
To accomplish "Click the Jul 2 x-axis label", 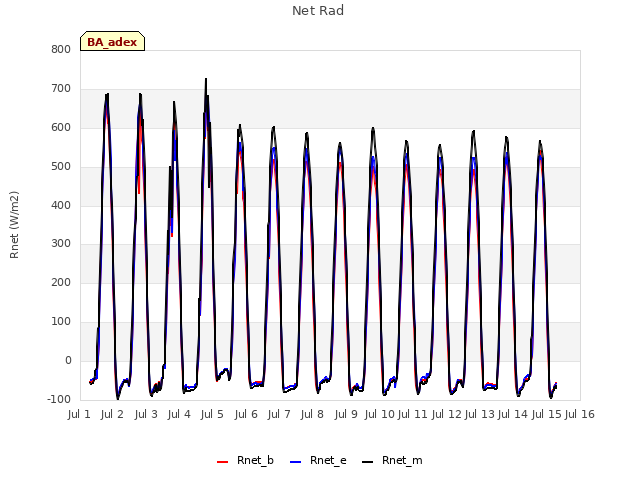I will point(112,414).
